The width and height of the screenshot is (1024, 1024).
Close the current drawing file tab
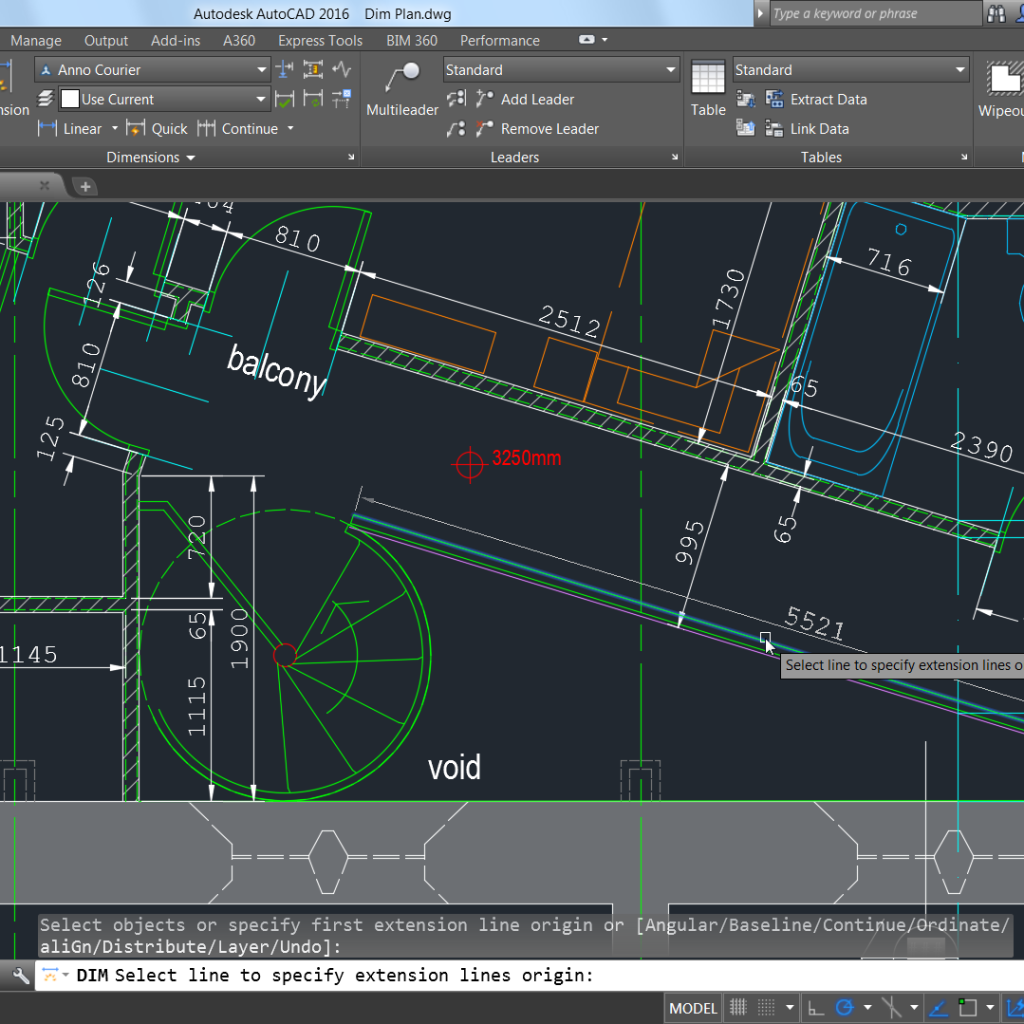pyautogui.click(x=44, y=185)
